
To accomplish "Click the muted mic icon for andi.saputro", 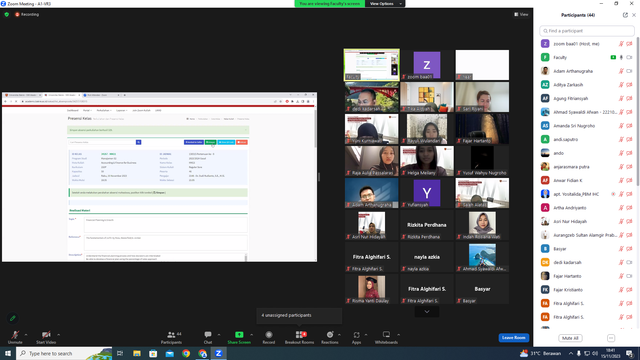I will 621,140.
